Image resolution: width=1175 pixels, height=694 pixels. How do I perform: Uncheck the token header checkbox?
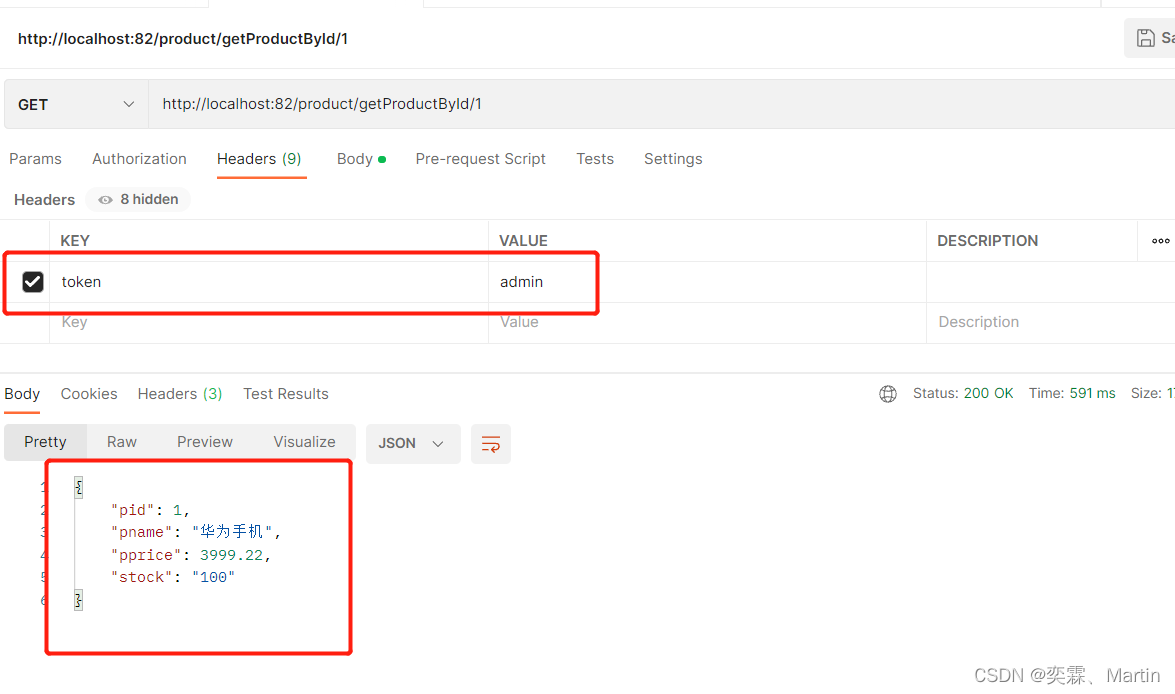click(33, 282)
